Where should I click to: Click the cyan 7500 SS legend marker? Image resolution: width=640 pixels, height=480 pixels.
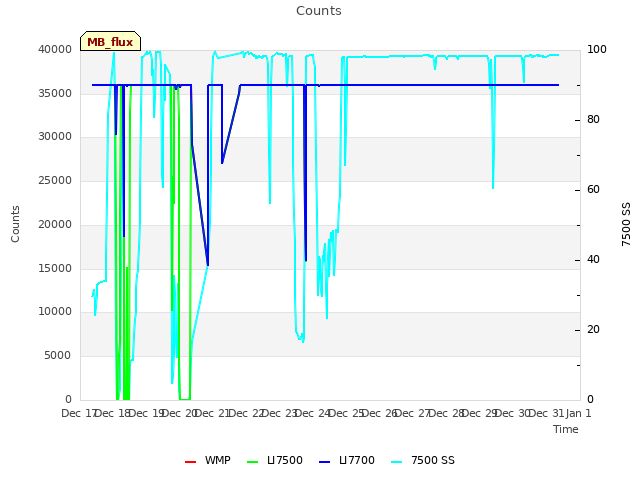(397, 462)
